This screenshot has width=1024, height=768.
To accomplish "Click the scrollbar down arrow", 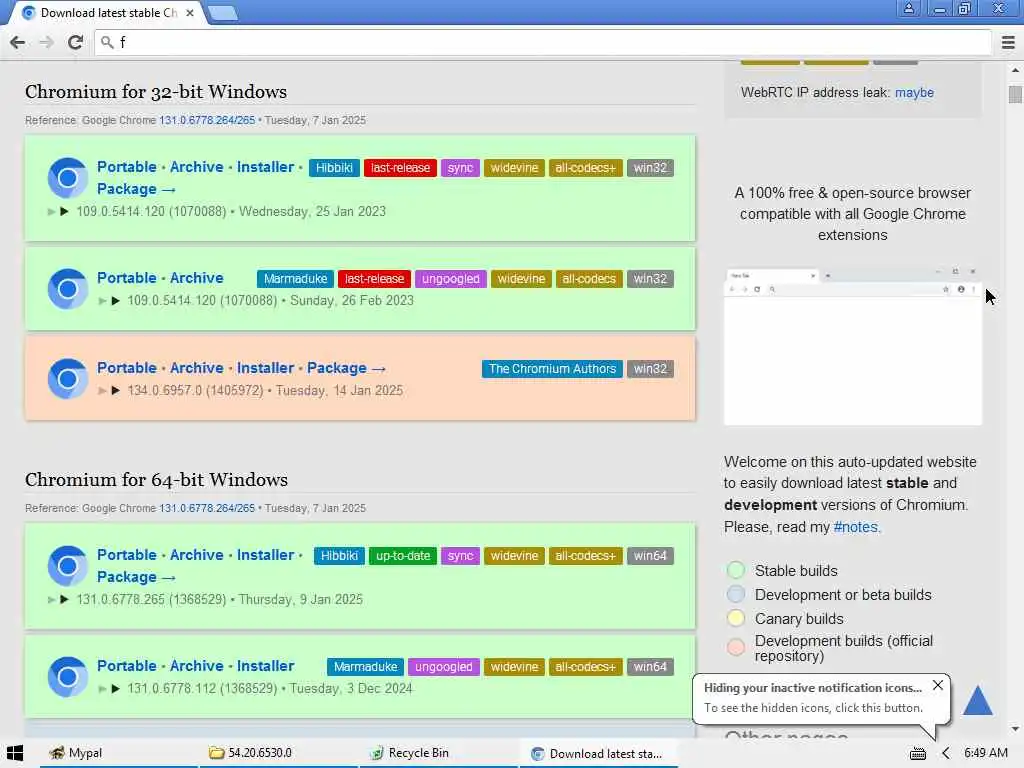I will click(1015, 729).
